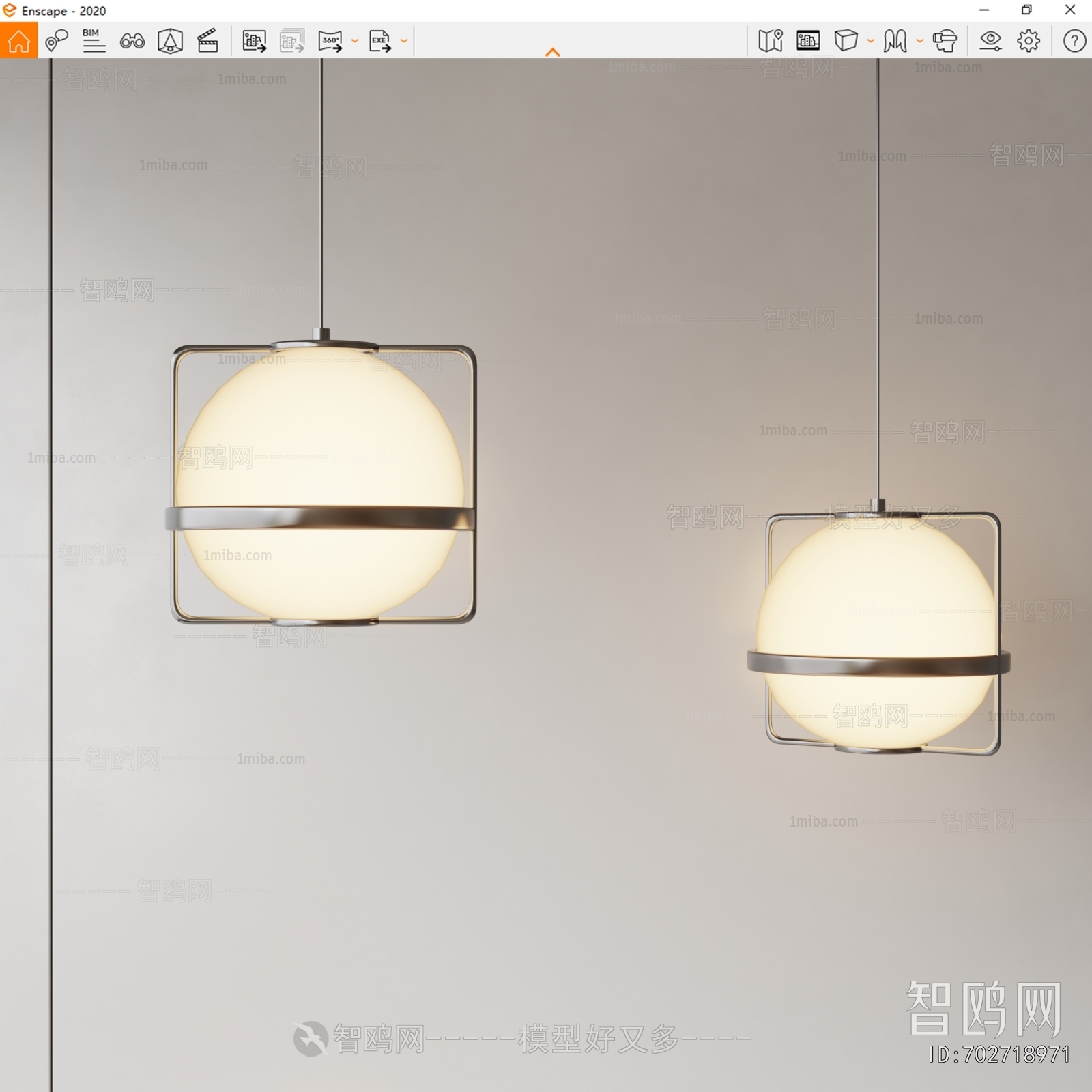The image size is (1092, 1092).
Task: Export a 360° panorama
Action: point(330,41)
